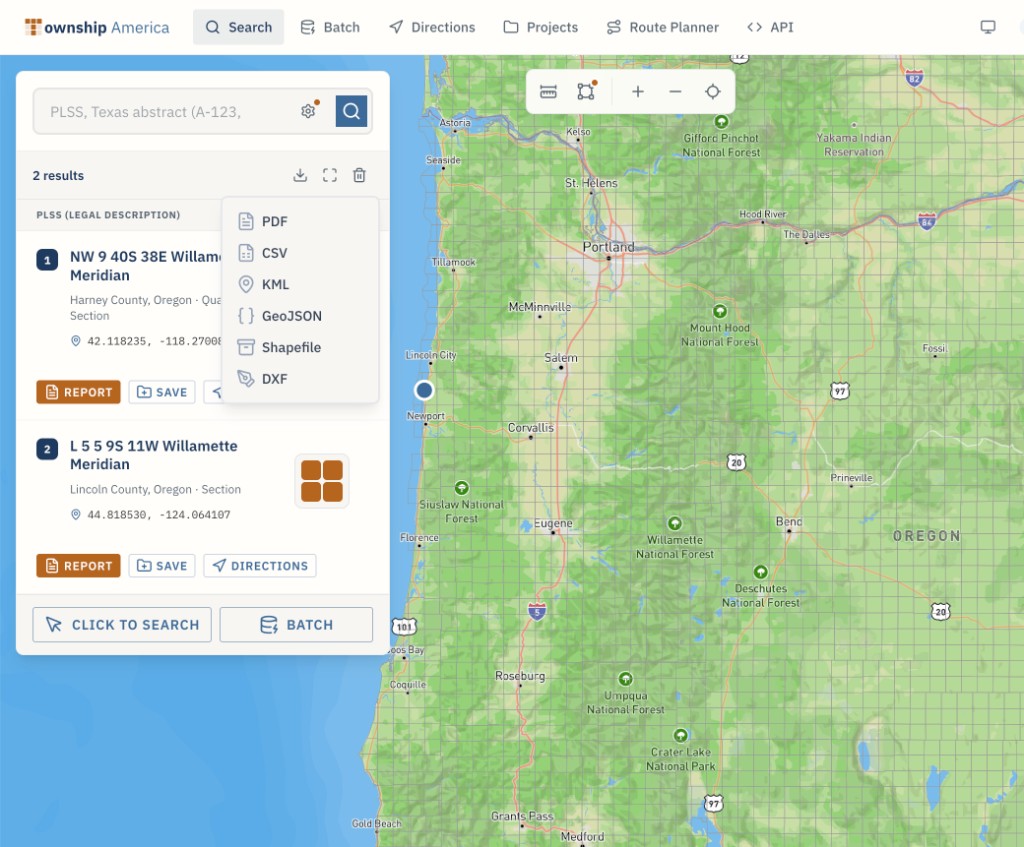Open result 'NW 9 40S 38E Willamette Meridian'
Viewport: 1024px width, 847px height.
coord(145,266)
